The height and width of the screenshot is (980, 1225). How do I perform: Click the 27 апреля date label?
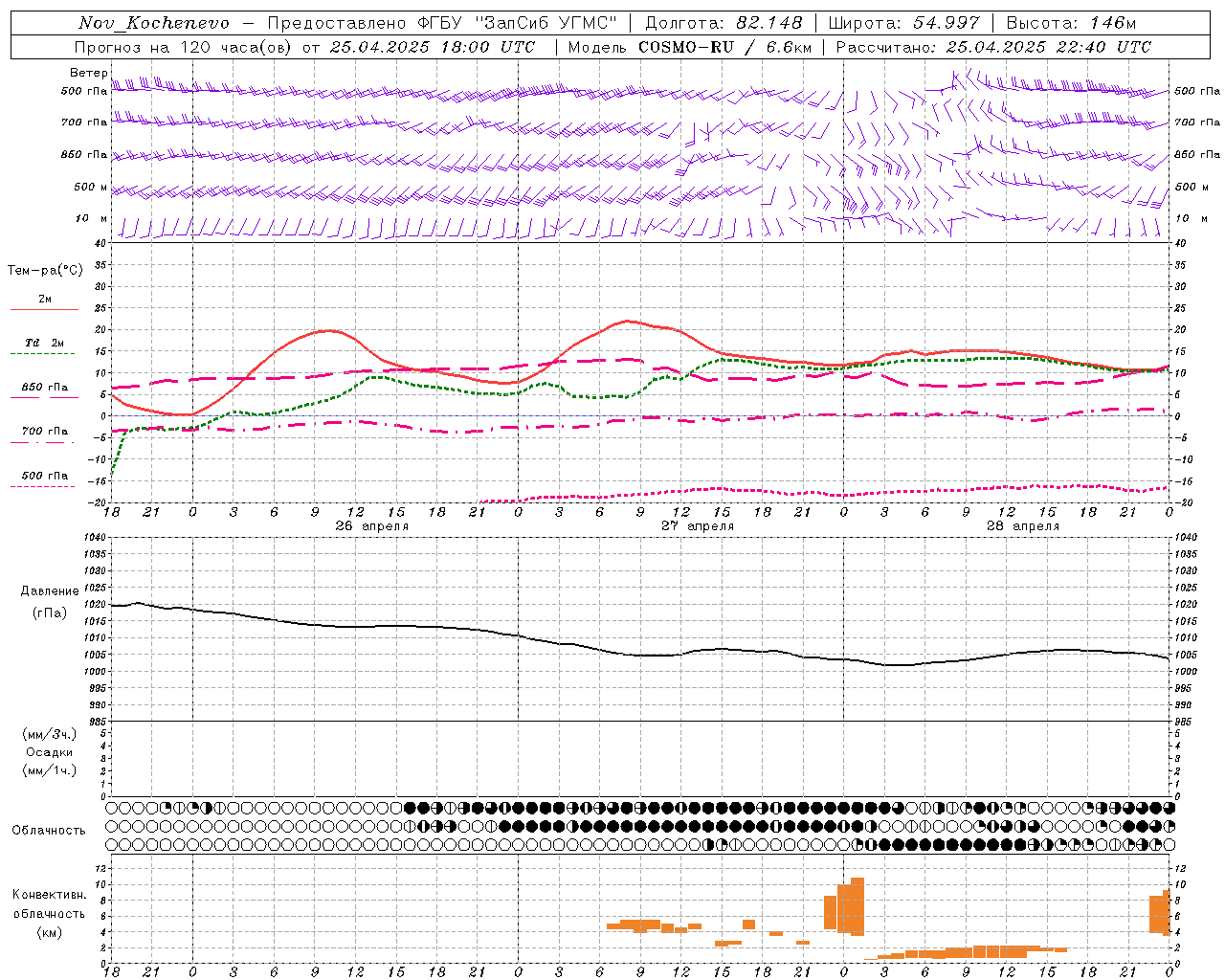(698, 526)
